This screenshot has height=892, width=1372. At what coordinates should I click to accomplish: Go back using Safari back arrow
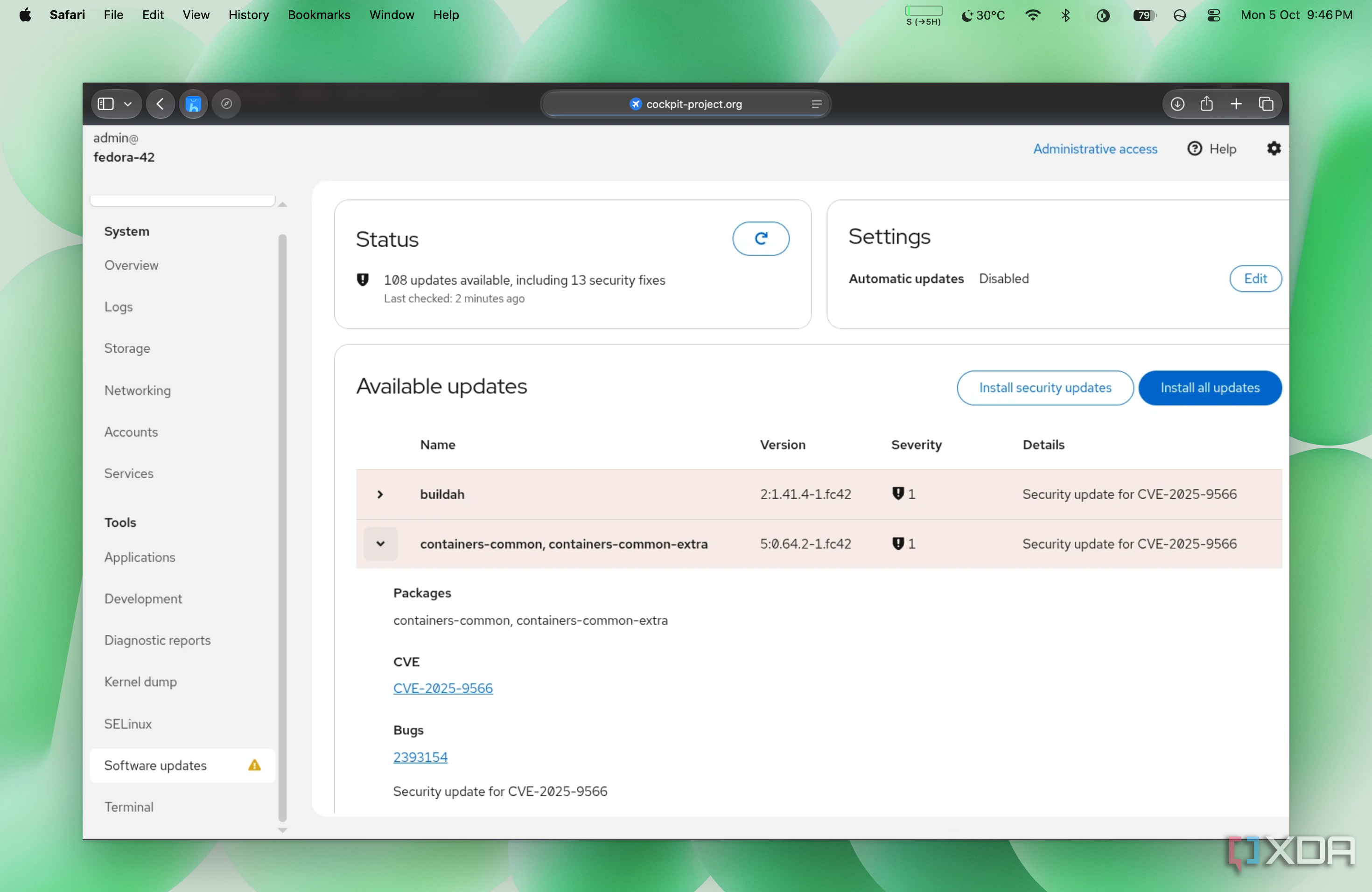point(160,104)
